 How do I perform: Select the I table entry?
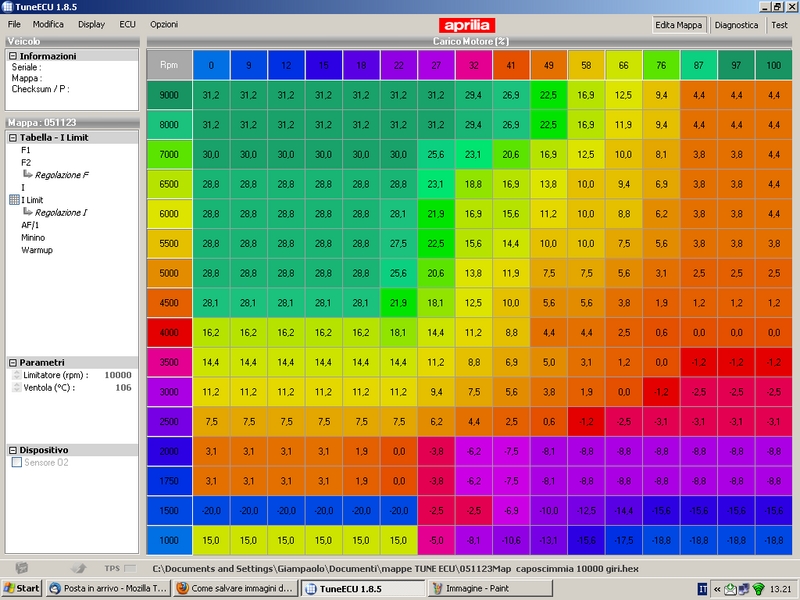(x=23, y=187)
